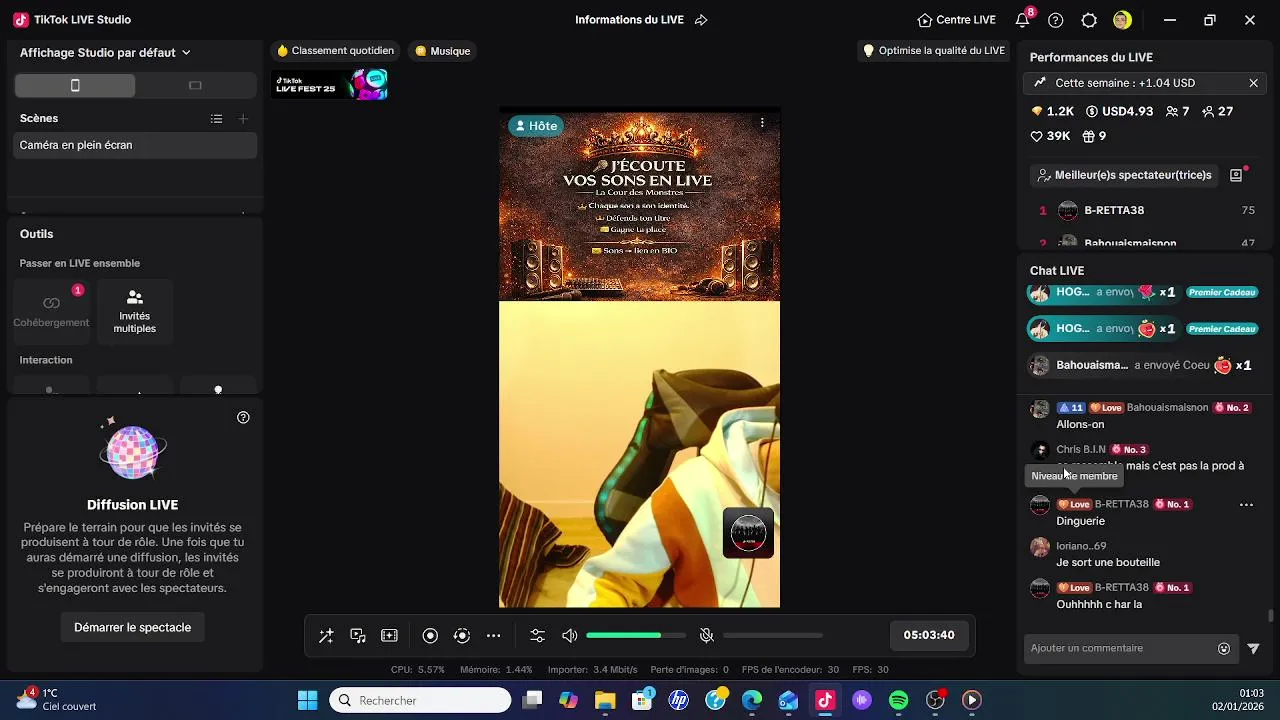1280x720 pixels.
Task: Open the Hôte badge on preview
Action: tap(535, 126)
